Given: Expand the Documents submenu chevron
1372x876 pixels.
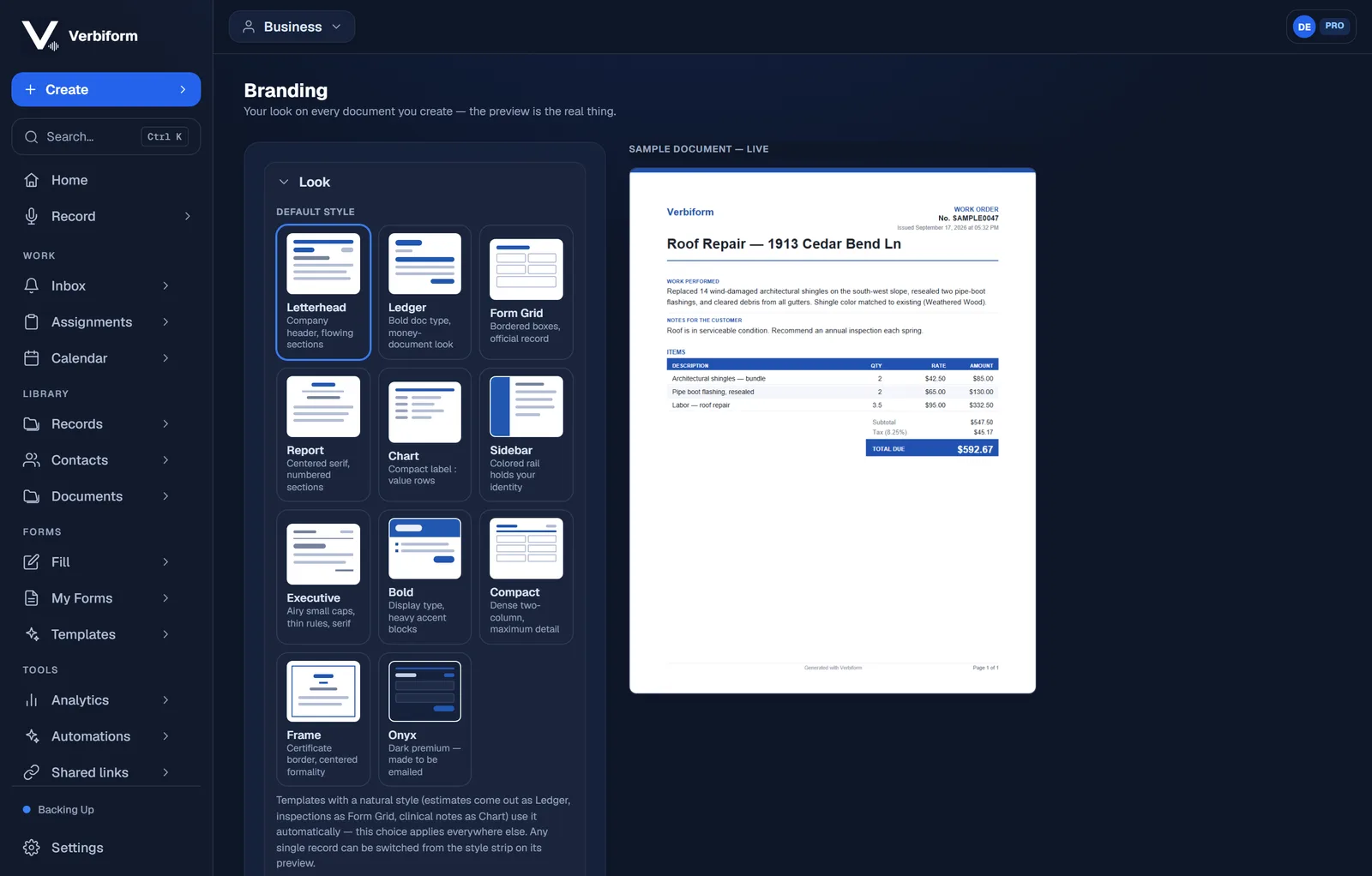Looking at the screenshot, I should coord(165,495).
